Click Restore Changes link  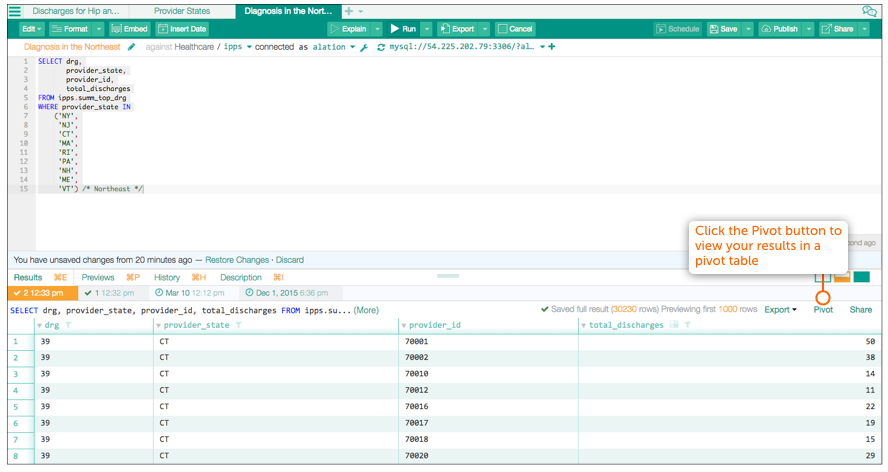pos(237,260)
